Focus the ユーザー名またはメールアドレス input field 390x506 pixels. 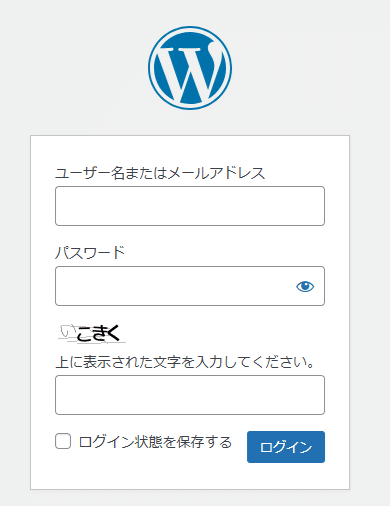coord(190,206)
